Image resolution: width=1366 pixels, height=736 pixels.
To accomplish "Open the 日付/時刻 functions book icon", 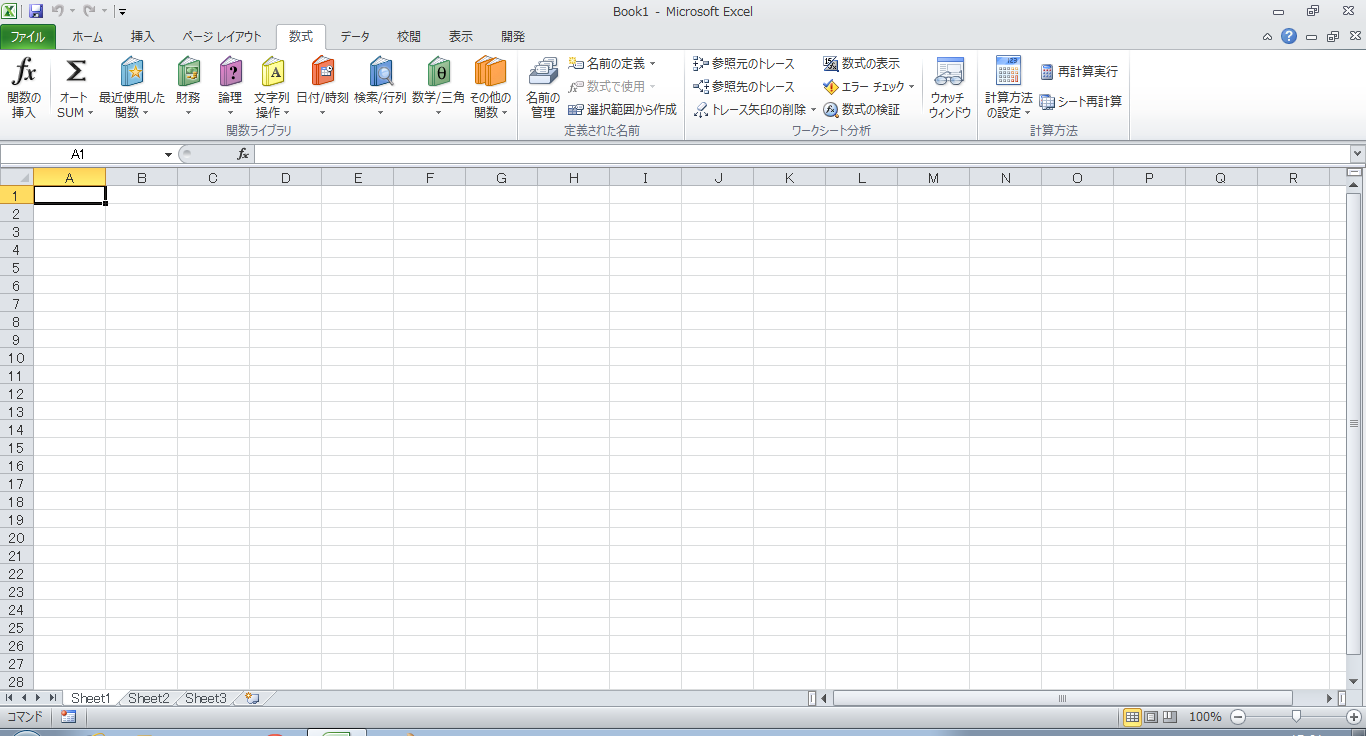I will tap(322, 74).
